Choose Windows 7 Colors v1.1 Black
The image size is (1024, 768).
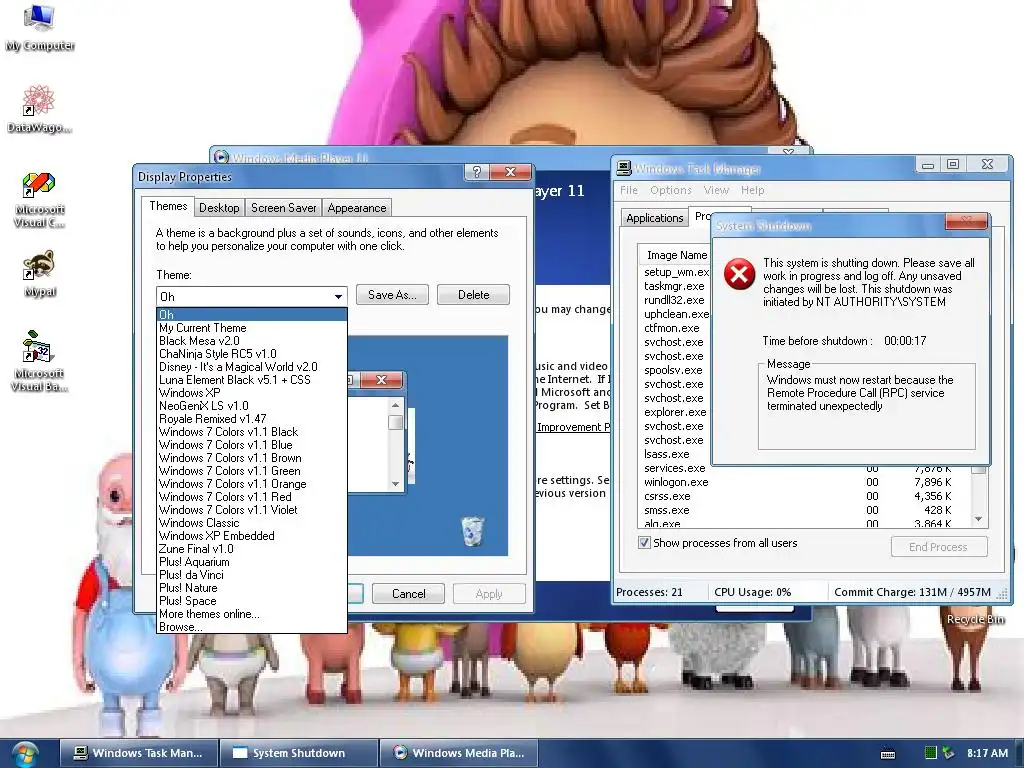pyautogui.click(x=251, y=432)
